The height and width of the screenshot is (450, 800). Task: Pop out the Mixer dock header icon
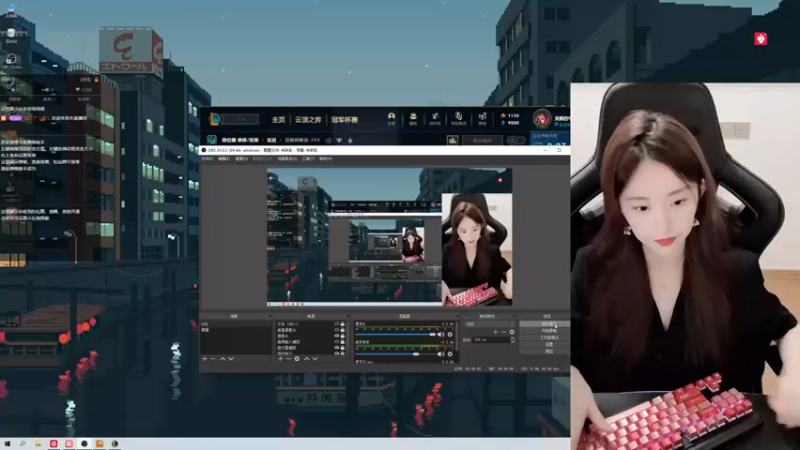pos(457,316)
